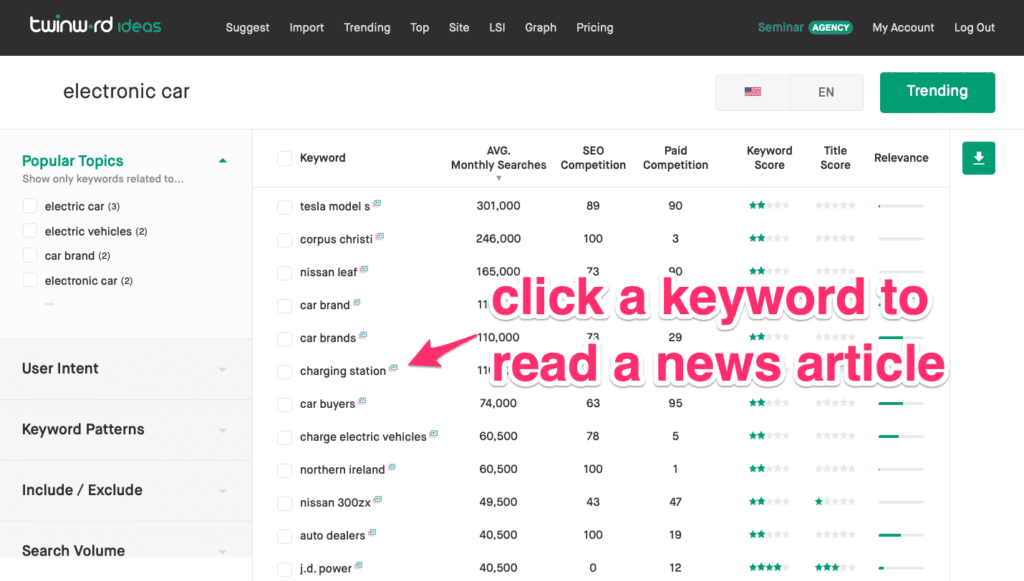This screenshot has width=1024, height=581.
Task: Click keyword score stars for j.d. power
Action: [769, 567]
